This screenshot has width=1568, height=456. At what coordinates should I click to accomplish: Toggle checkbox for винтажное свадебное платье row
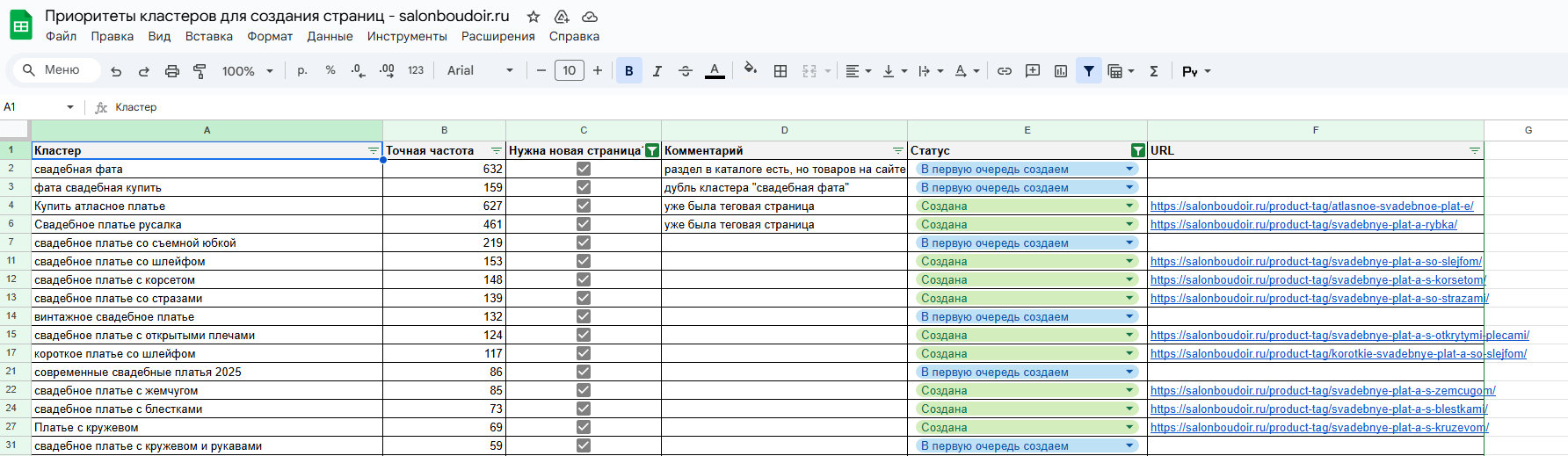coord(584,316)
